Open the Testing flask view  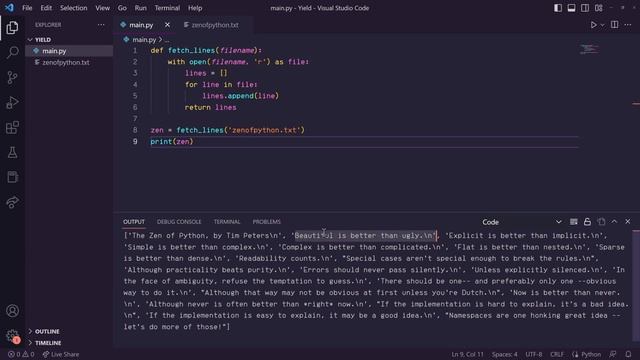(12, 153)
